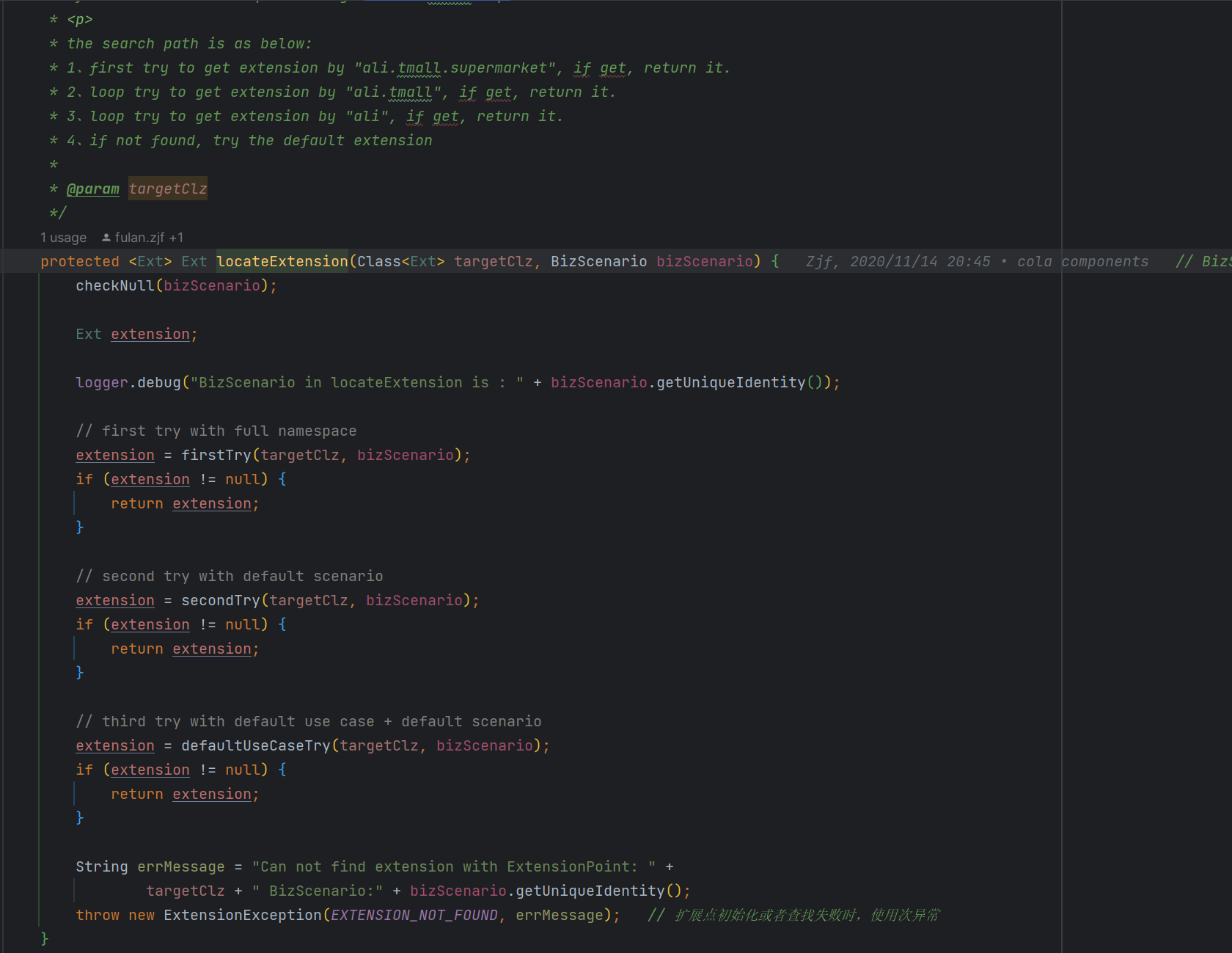Click the ExtensionException class name
The height and width of the screenshot is (953, 1232).
[x=242, y=916]
